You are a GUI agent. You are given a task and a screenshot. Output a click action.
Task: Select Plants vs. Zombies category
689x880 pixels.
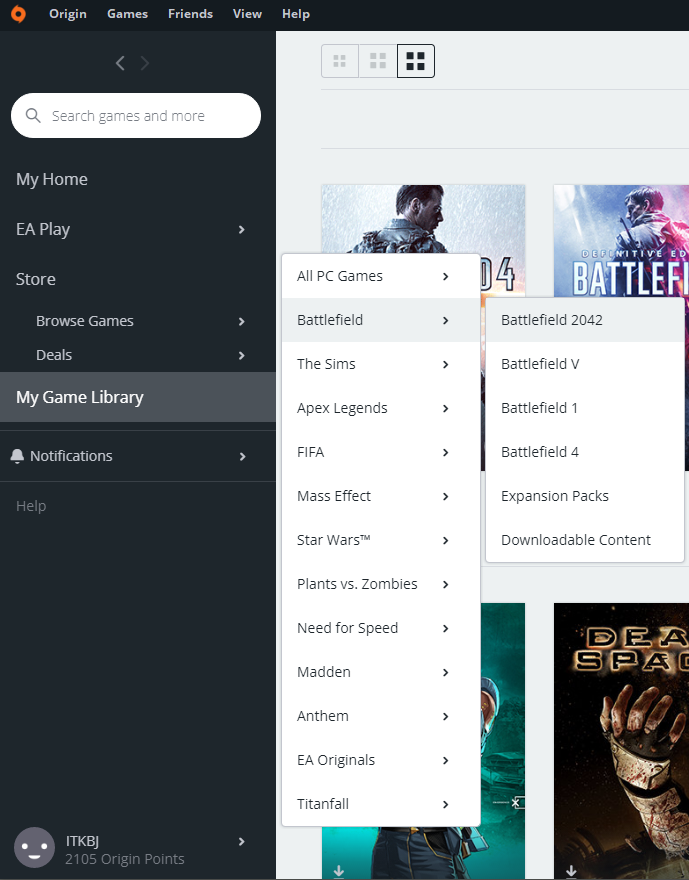pyautogui.click(x=381, y=584)
